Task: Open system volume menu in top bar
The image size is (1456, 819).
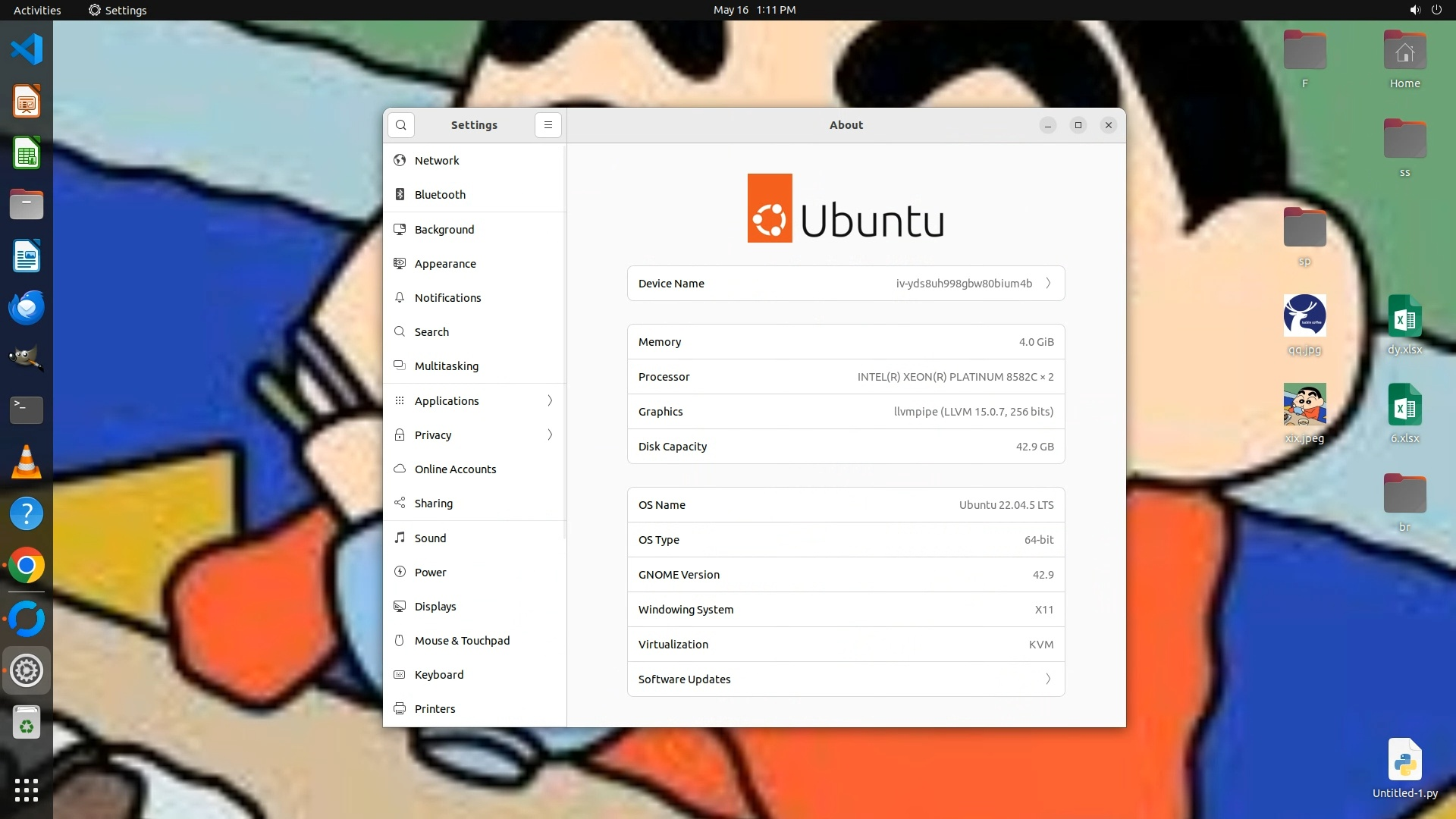Action: 1414,10
